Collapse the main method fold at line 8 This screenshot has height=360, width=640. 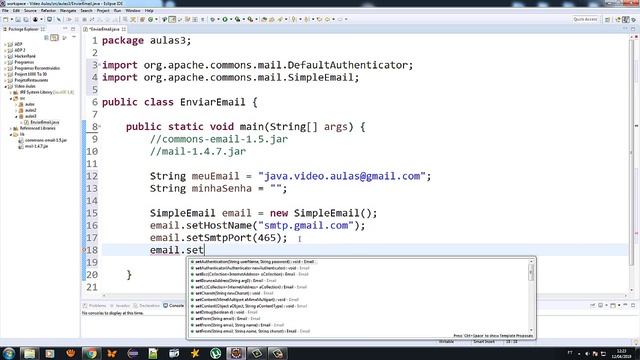(100, 127)
